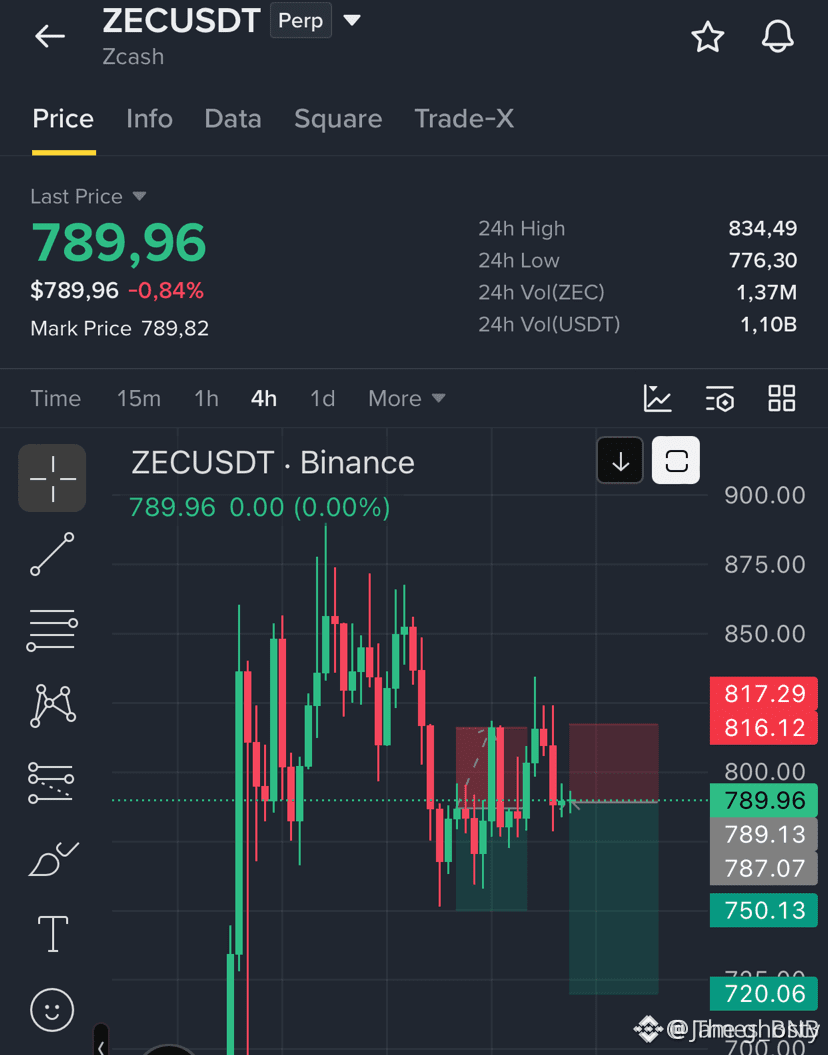Click the 875.00 axis label
Image resolution: width=828 pixels, height=1055 pixels.
(764, 565)
